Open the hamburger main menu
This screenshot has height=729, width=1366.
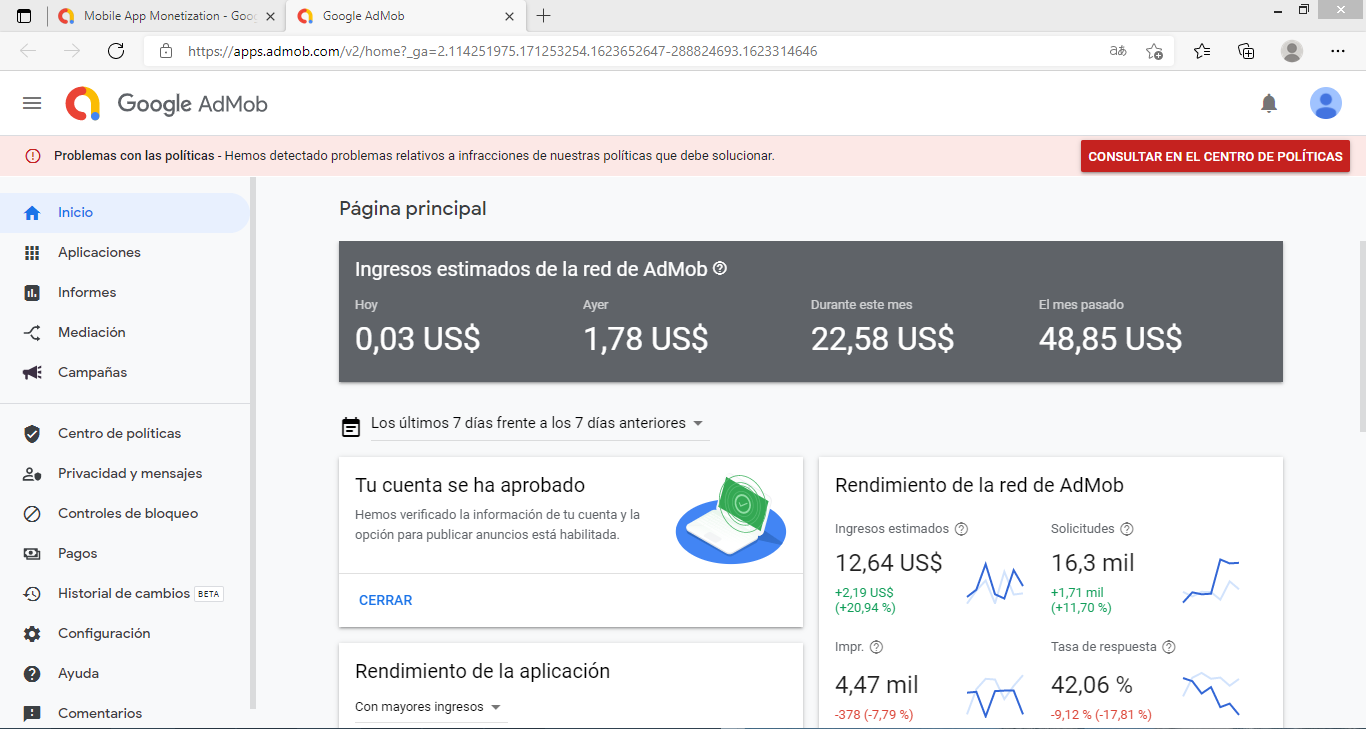(32, 103)
